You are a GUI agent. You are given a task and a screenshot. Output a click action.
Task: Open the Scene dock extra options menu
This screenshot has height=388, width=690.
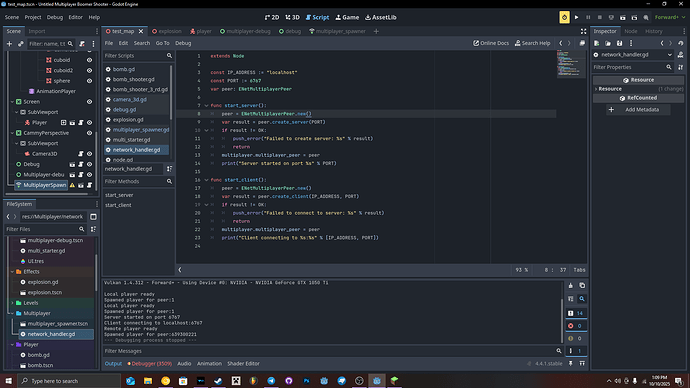(93, 44)
